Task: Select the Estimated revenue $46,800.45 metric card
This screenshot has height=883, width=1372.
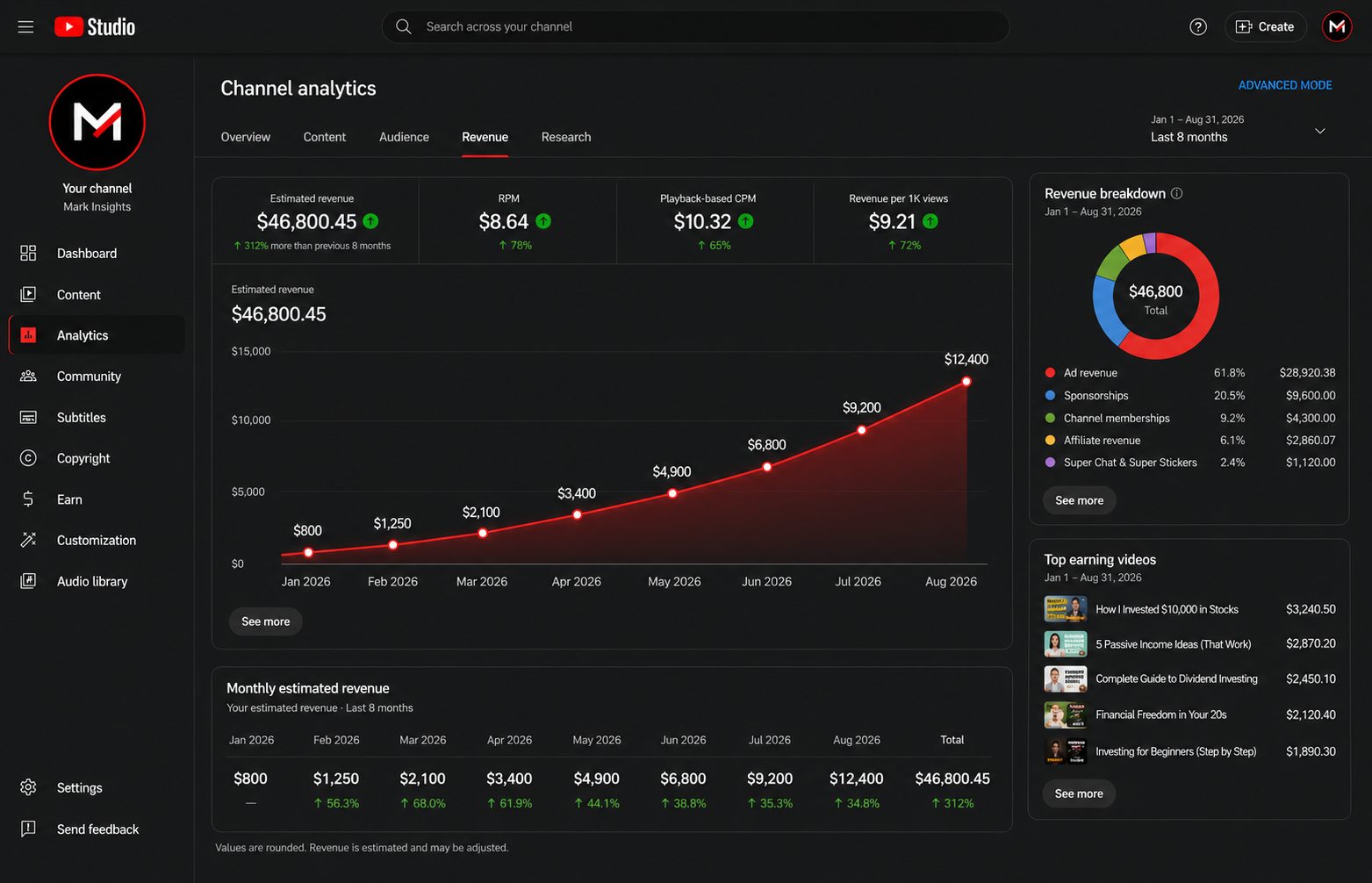Action: pos(316,221)
